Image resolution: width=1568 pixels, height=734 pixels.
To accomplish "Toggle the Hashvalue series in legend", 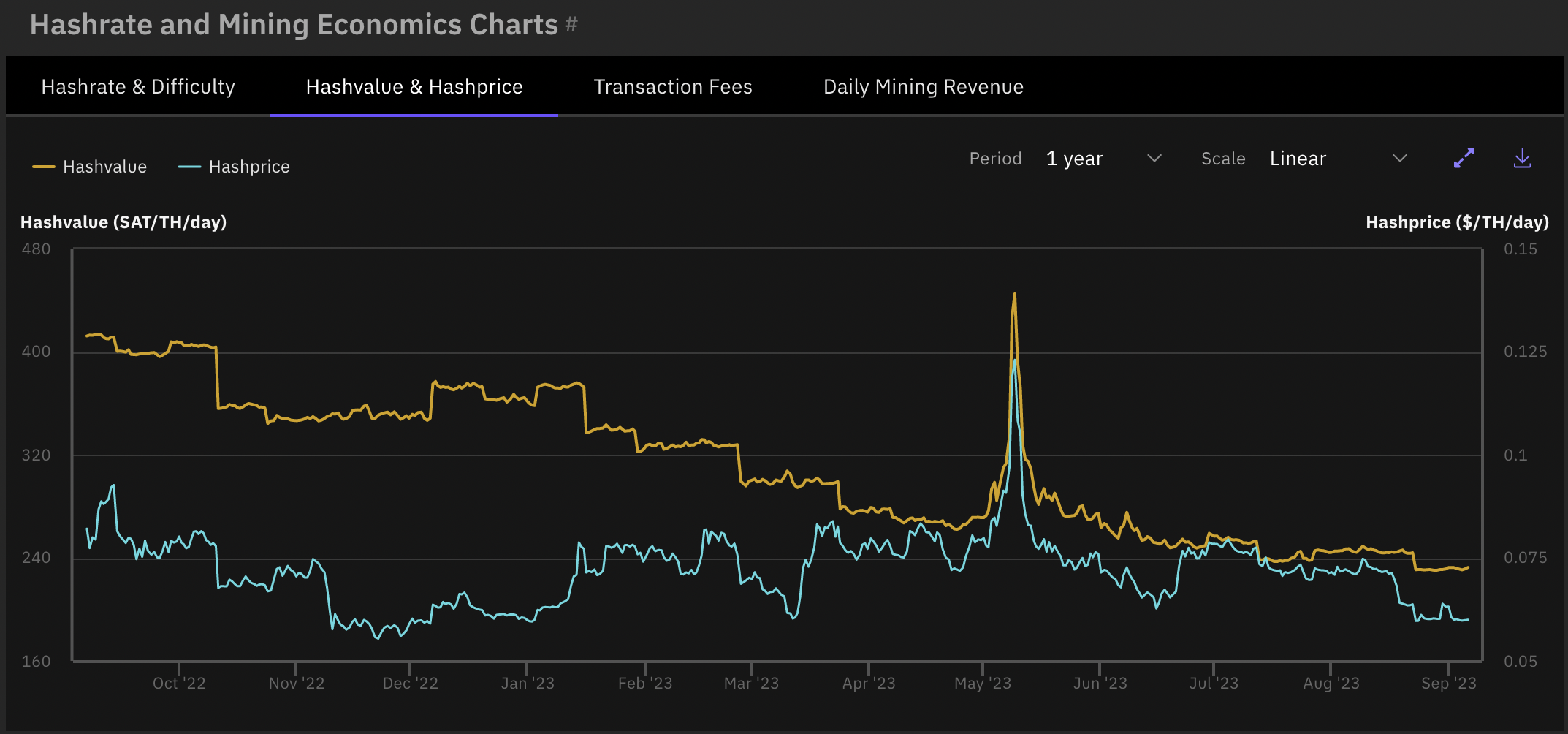I will pyautogui.click(x=90, y=167).
